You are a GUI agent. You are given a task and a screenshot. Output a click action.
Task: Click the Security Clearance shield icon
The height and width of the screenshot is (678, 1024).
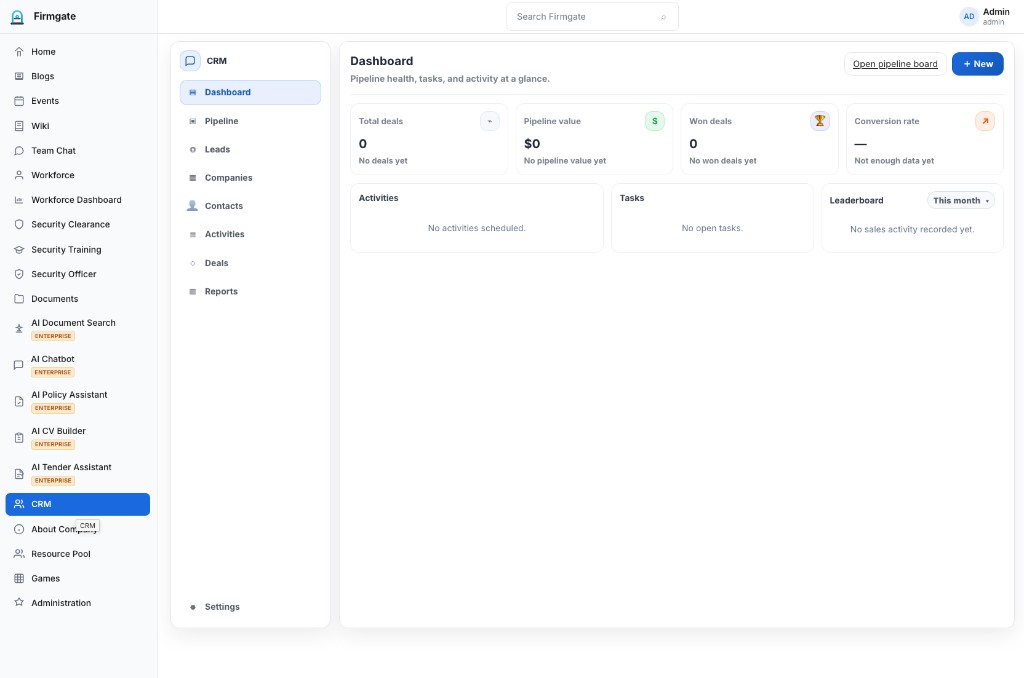click(x=19, y=224)
